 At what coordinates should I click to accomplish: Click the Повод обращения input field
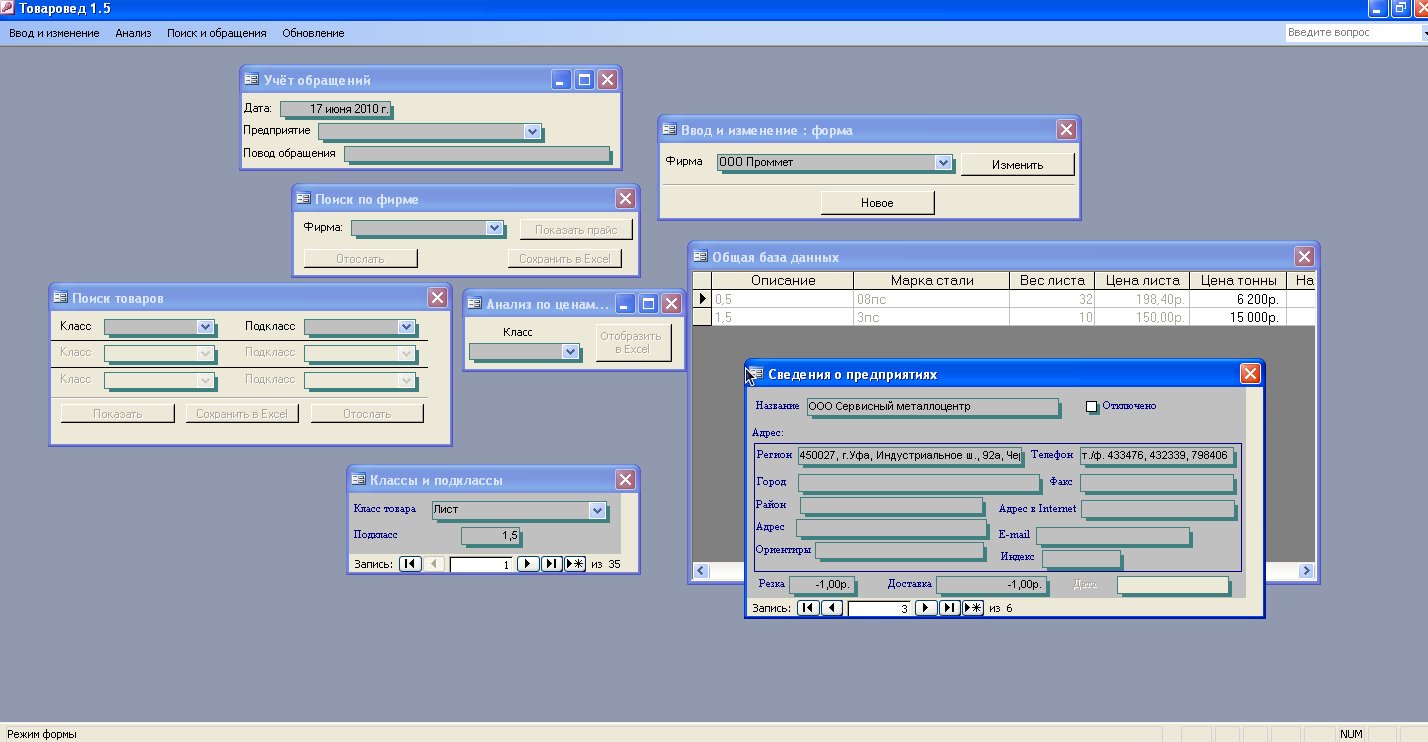coord(476,154)
